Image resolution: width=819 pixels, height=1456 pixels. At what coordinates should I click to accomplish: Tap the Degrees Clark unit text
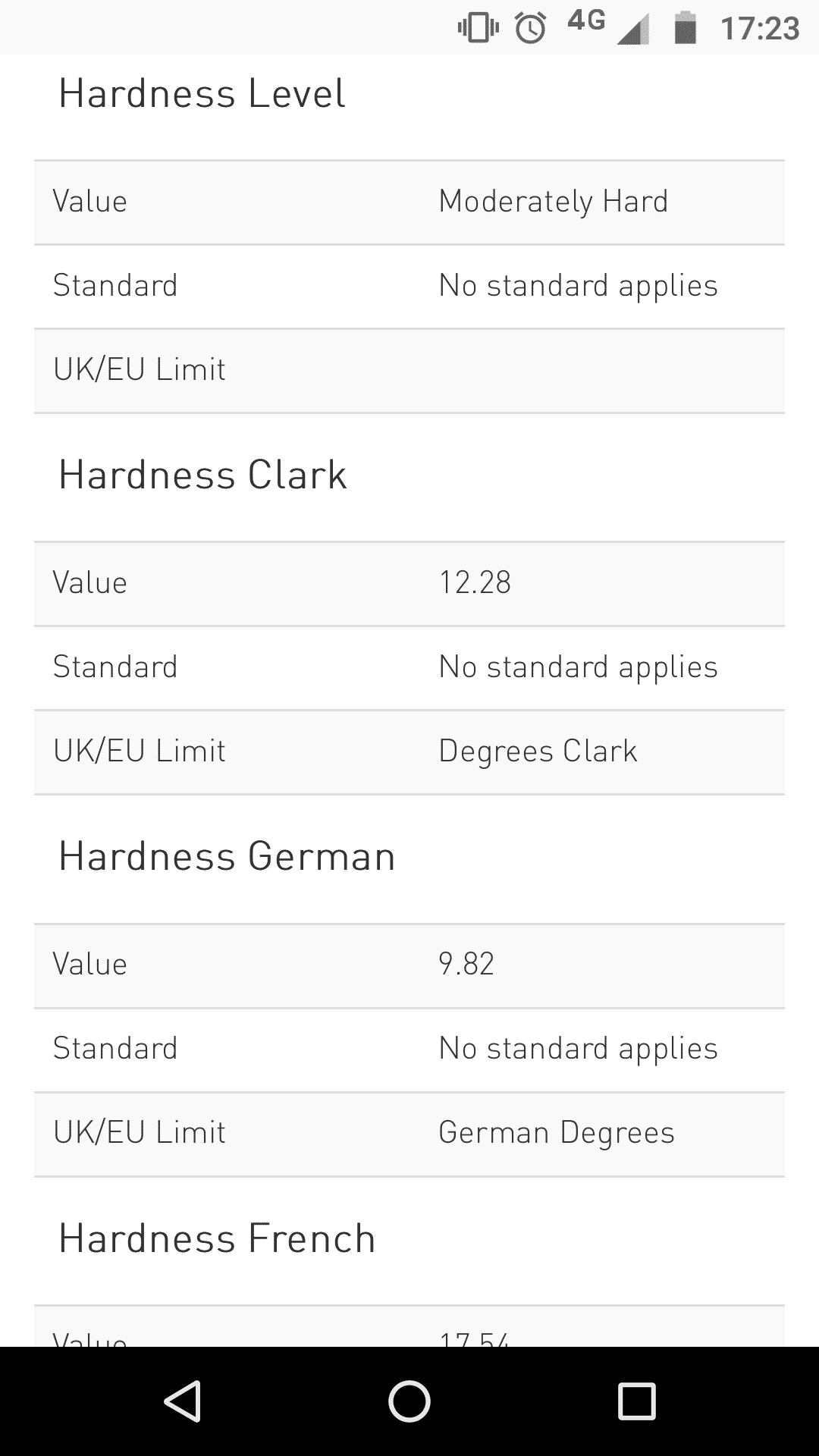click(538, 752)
